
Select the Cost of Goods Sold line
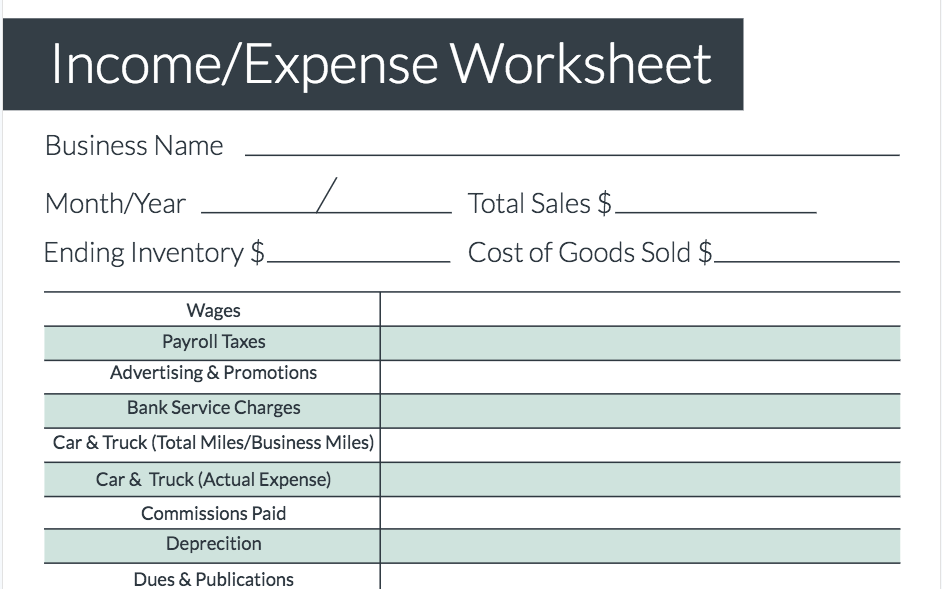(x=806, y=252)
